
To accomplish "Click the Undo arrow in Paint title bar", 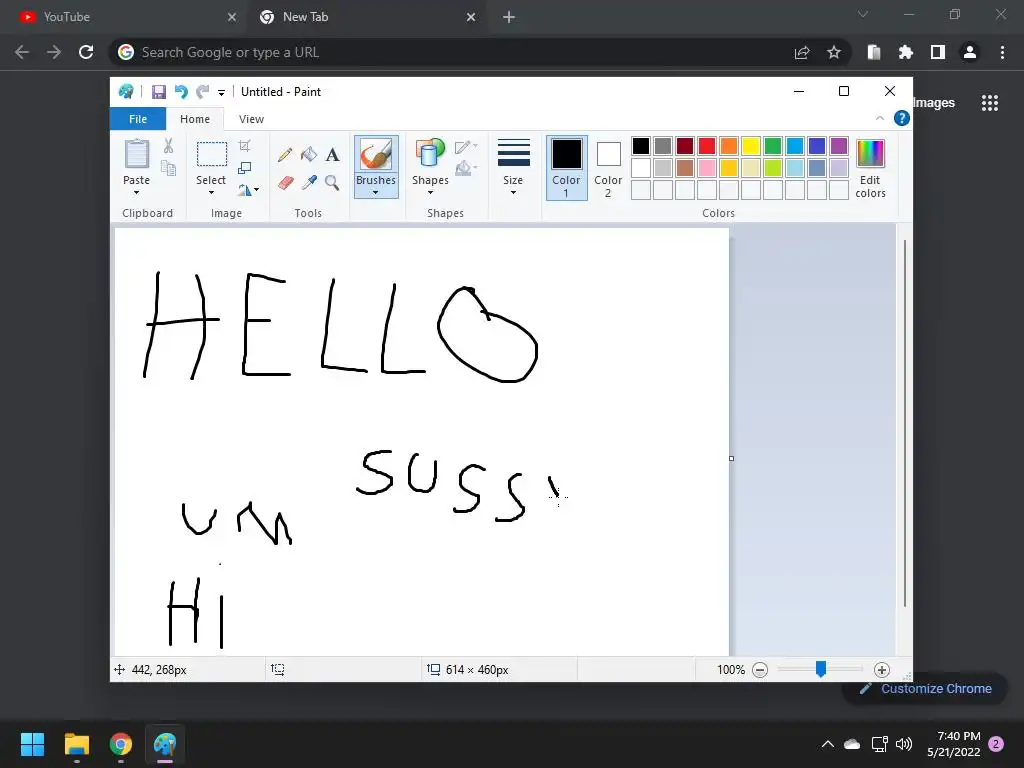I will coord(181,92).
